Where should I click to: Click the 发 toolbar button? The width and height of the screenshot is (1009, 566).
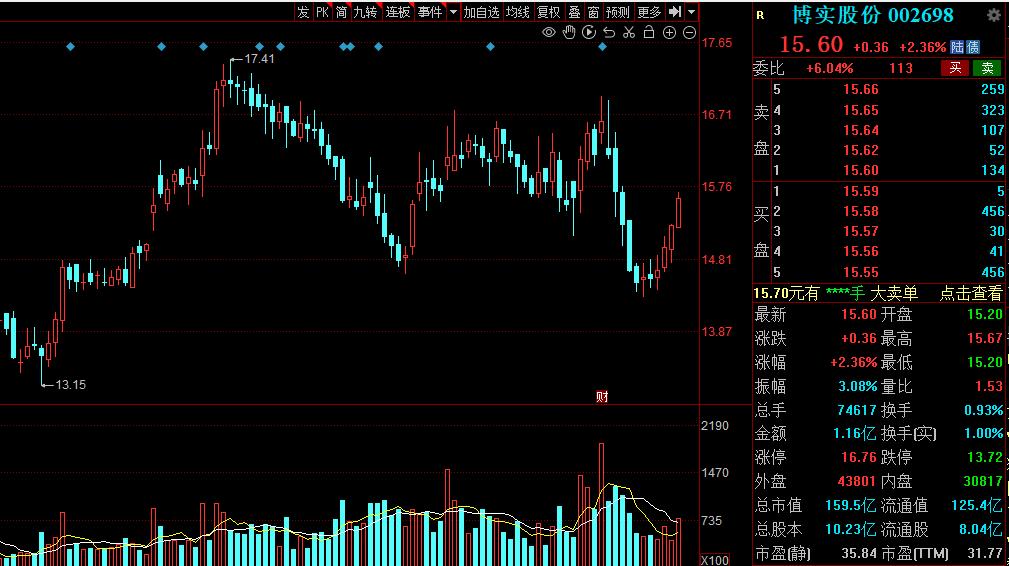click(x=303, y=12)
